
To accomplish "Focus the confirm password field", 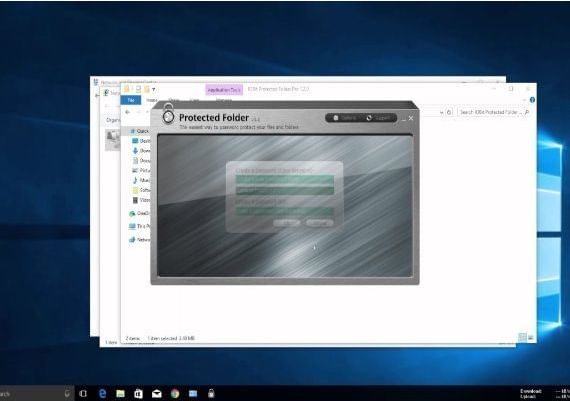I will (x=285, y=191).
